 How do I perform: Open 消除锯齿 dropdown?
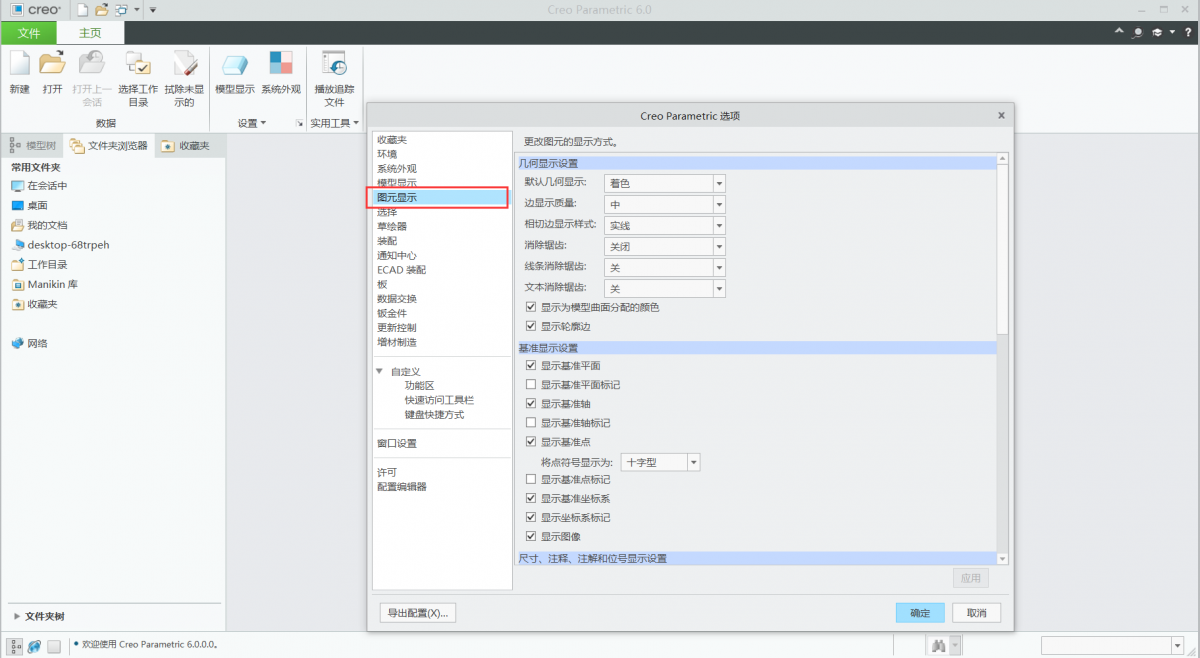click(665, 247)
